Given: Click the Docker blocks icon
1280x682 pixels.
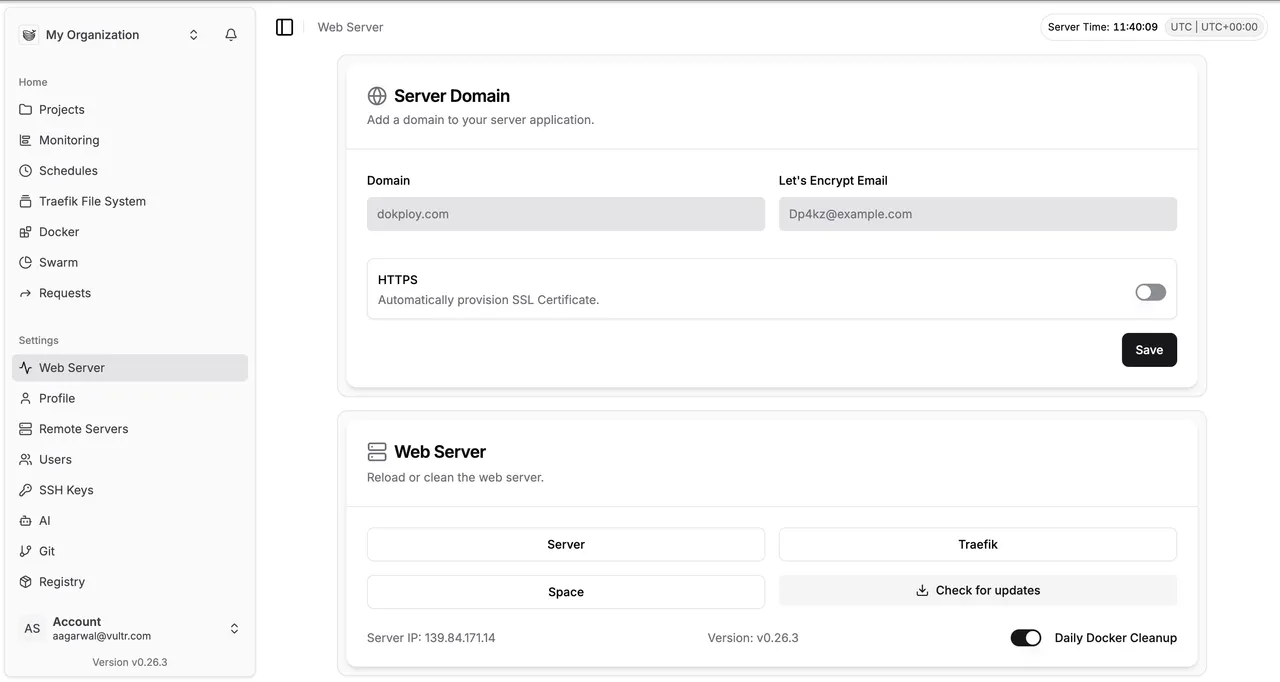Looking at the screenshot, I should click(x=26, y=232).
